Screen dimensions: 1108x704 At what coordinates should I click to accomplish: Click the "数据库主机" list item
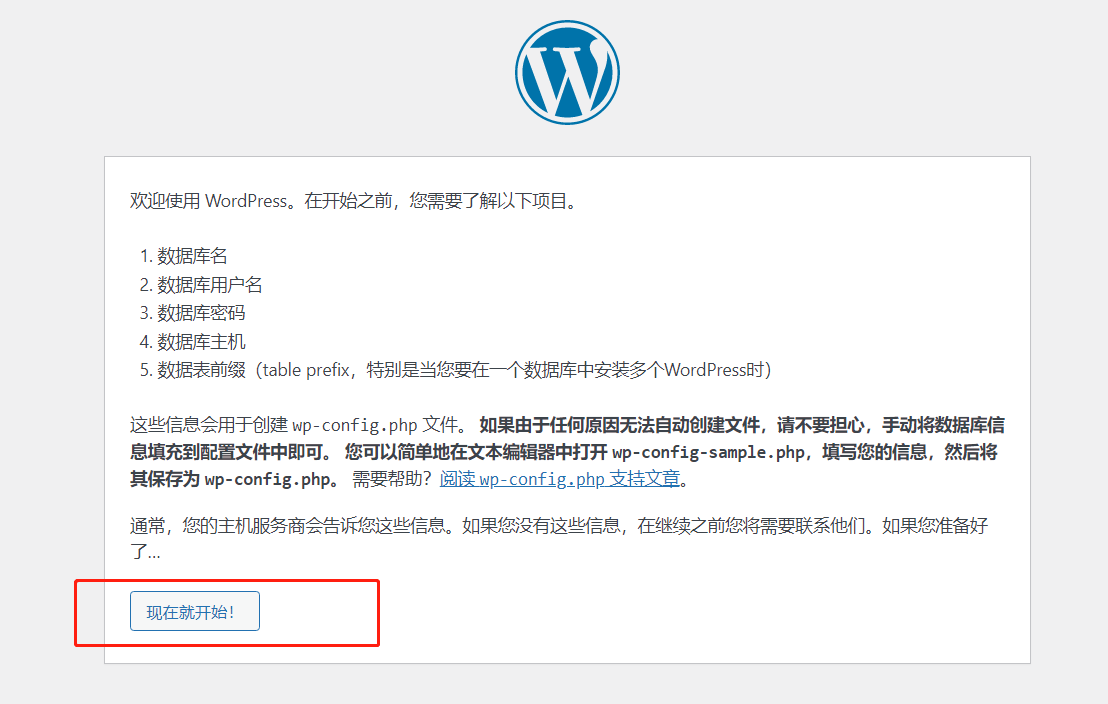click(x=201, y=342)
